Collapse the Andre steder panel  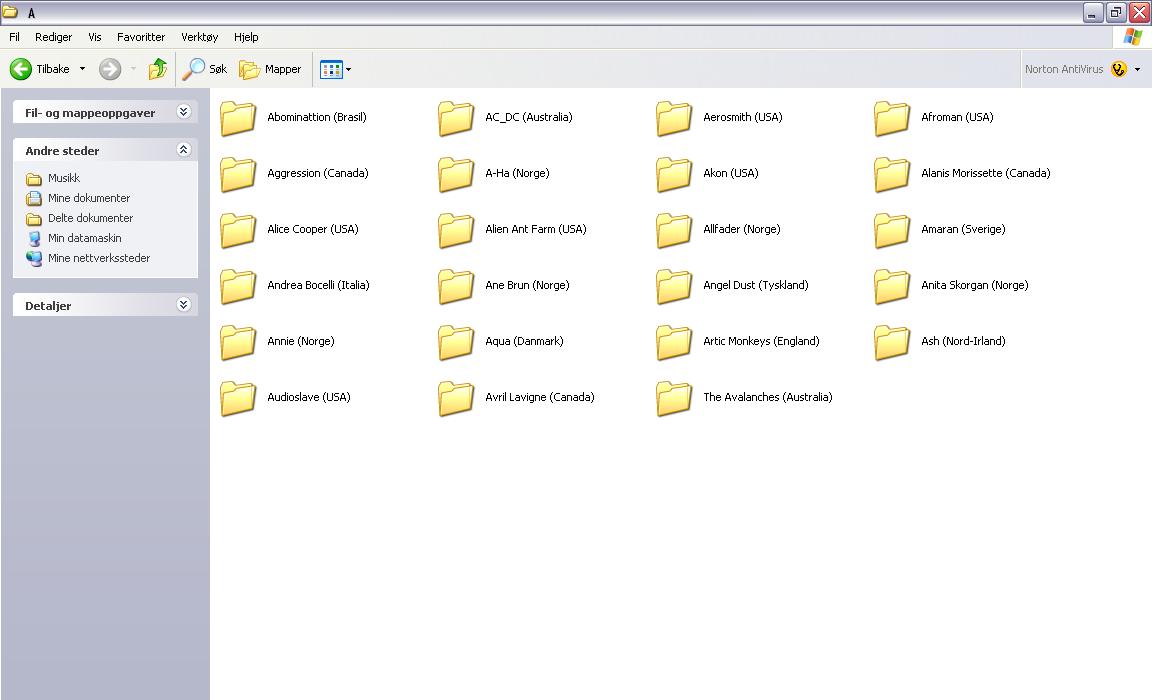[184, 150]
